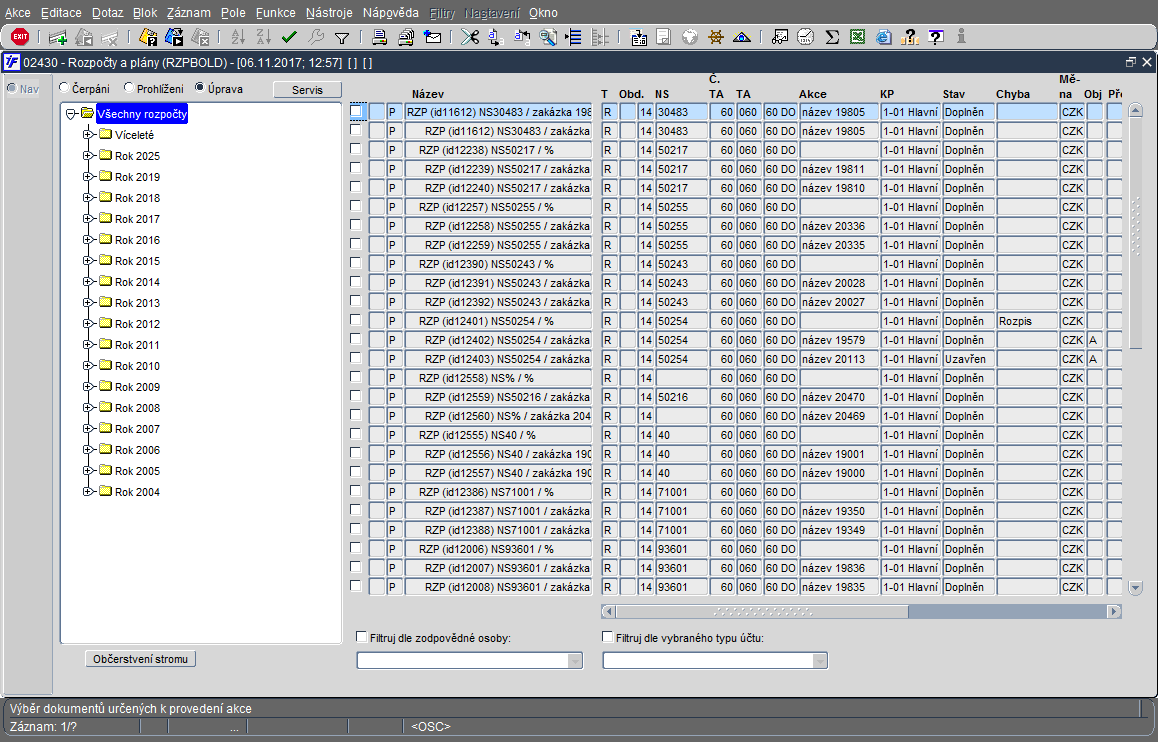
Task: Click the eye pyramid icon
Action: 742,37
